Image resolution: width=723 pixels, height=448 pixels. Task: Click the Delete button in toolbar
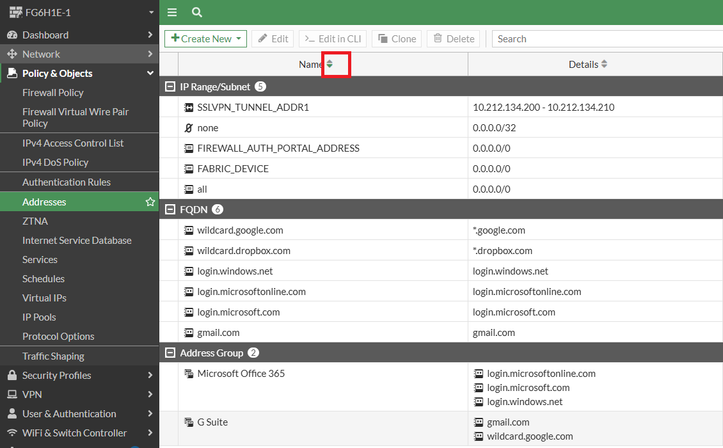click(453, 39)
